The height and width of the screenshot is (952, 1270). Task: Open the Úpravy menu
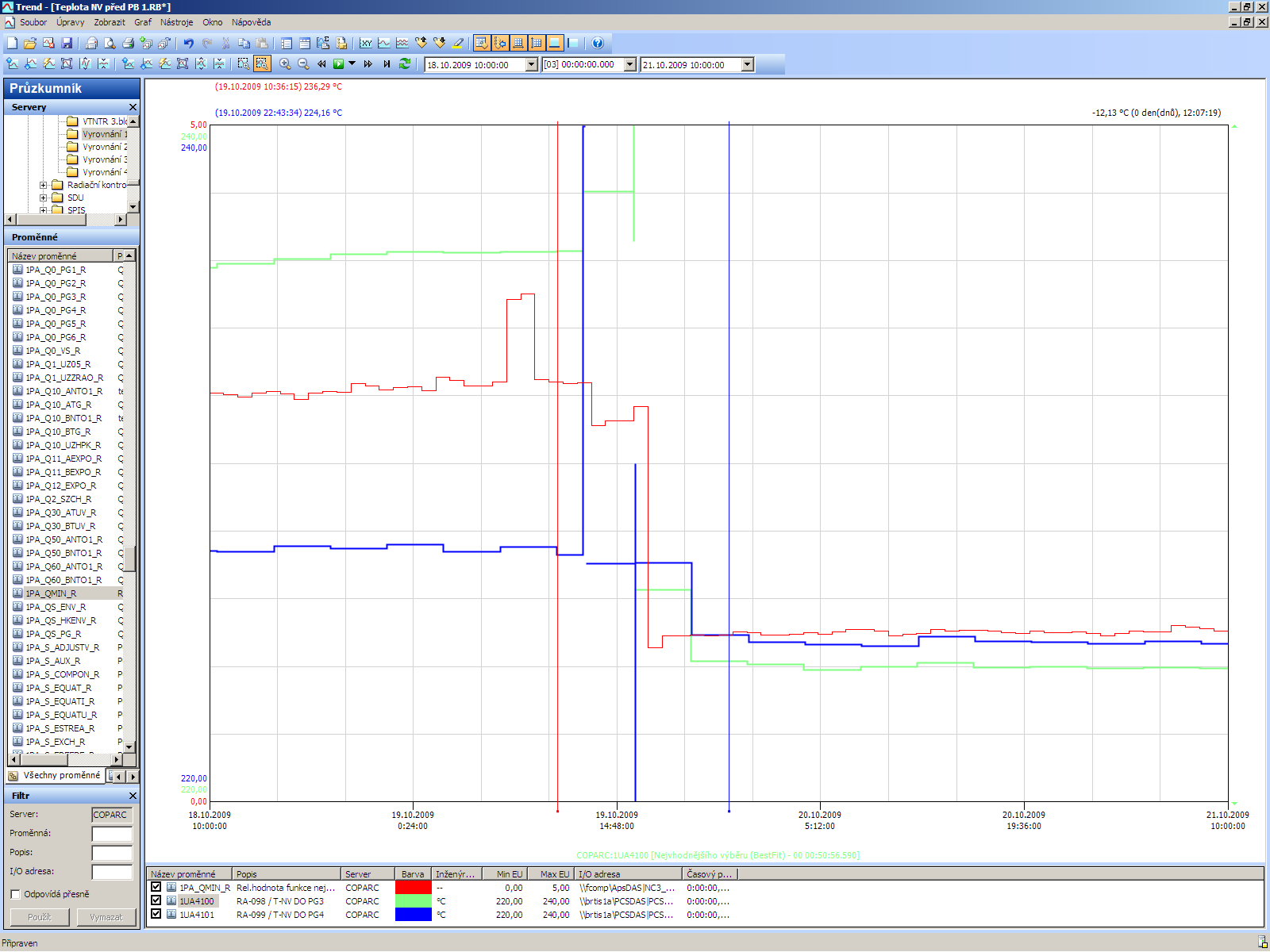70,22
